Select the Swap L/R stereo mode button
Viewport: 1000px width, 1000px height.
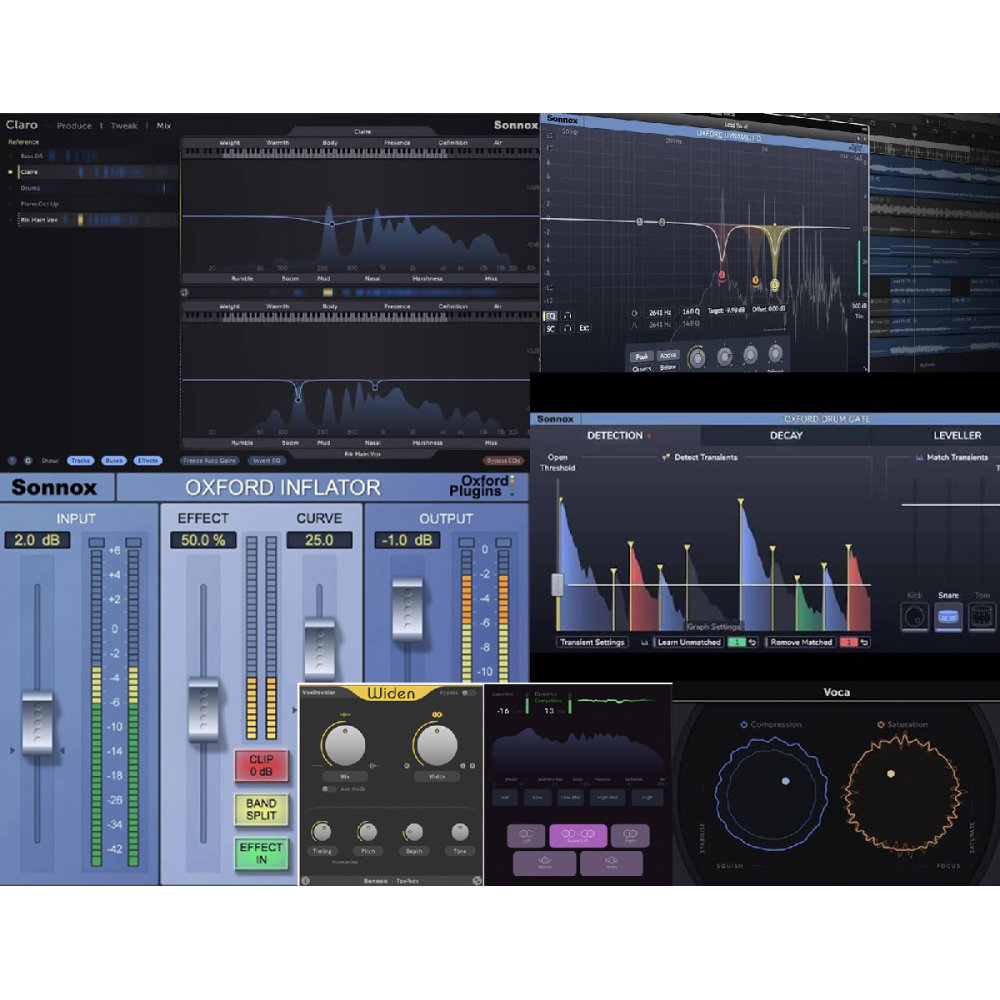tap(578, 835)
